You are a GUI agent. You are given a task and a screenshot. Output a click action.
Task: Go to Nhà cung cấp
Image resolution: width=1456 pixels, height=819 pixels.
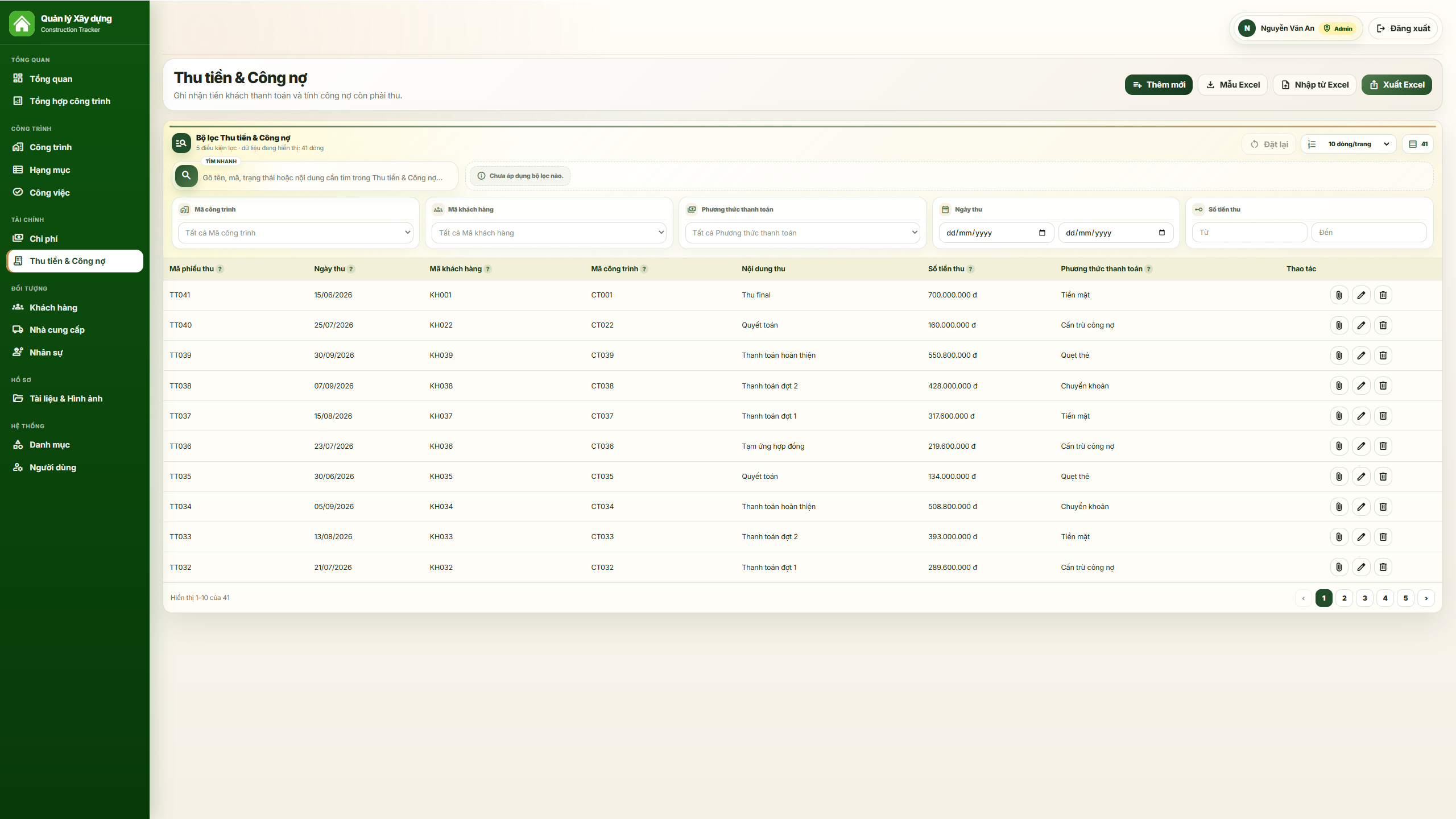point(75,330)
